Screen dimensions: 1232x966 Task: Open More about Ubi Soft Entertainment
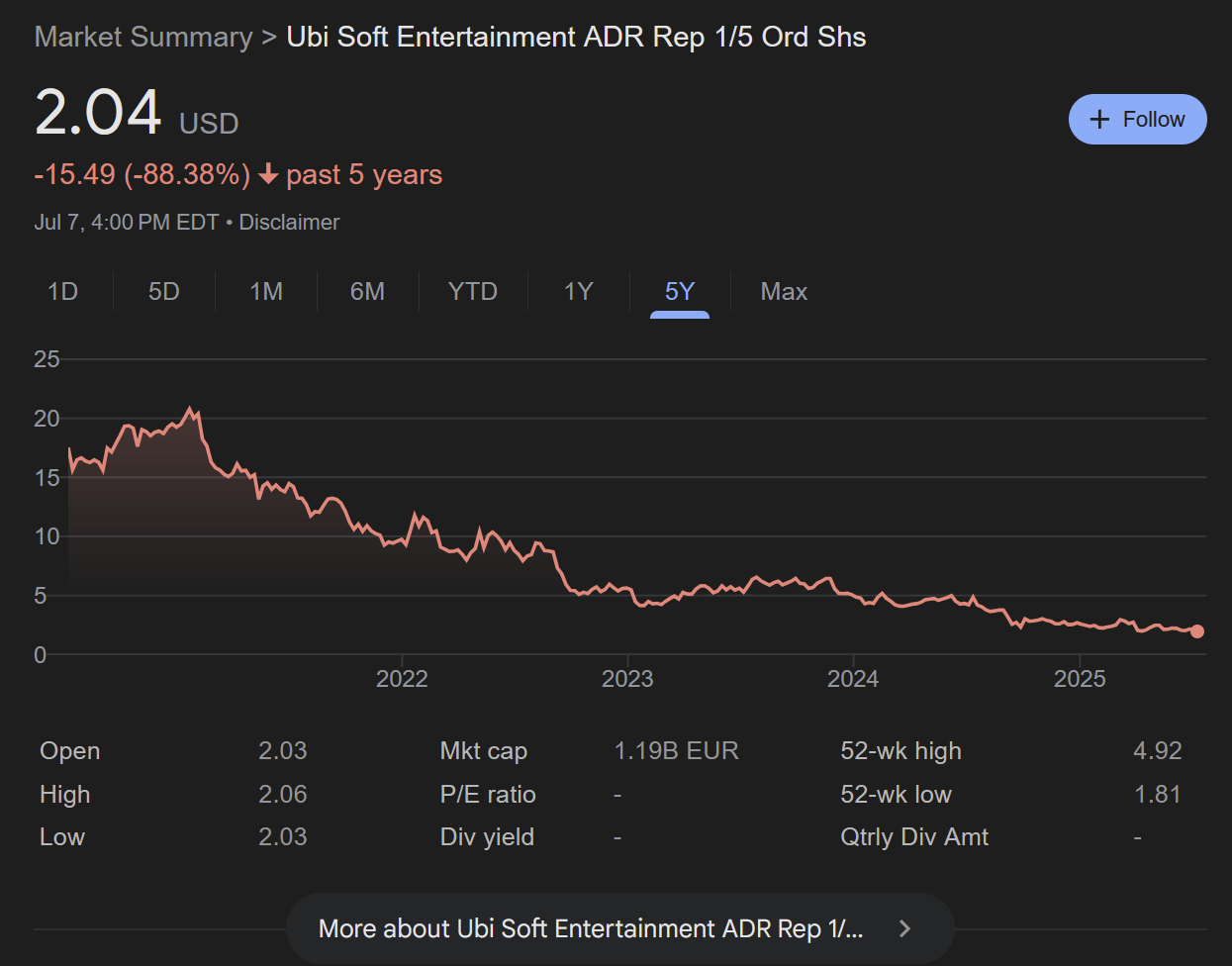pyautogui.click(x=620, y=928)
